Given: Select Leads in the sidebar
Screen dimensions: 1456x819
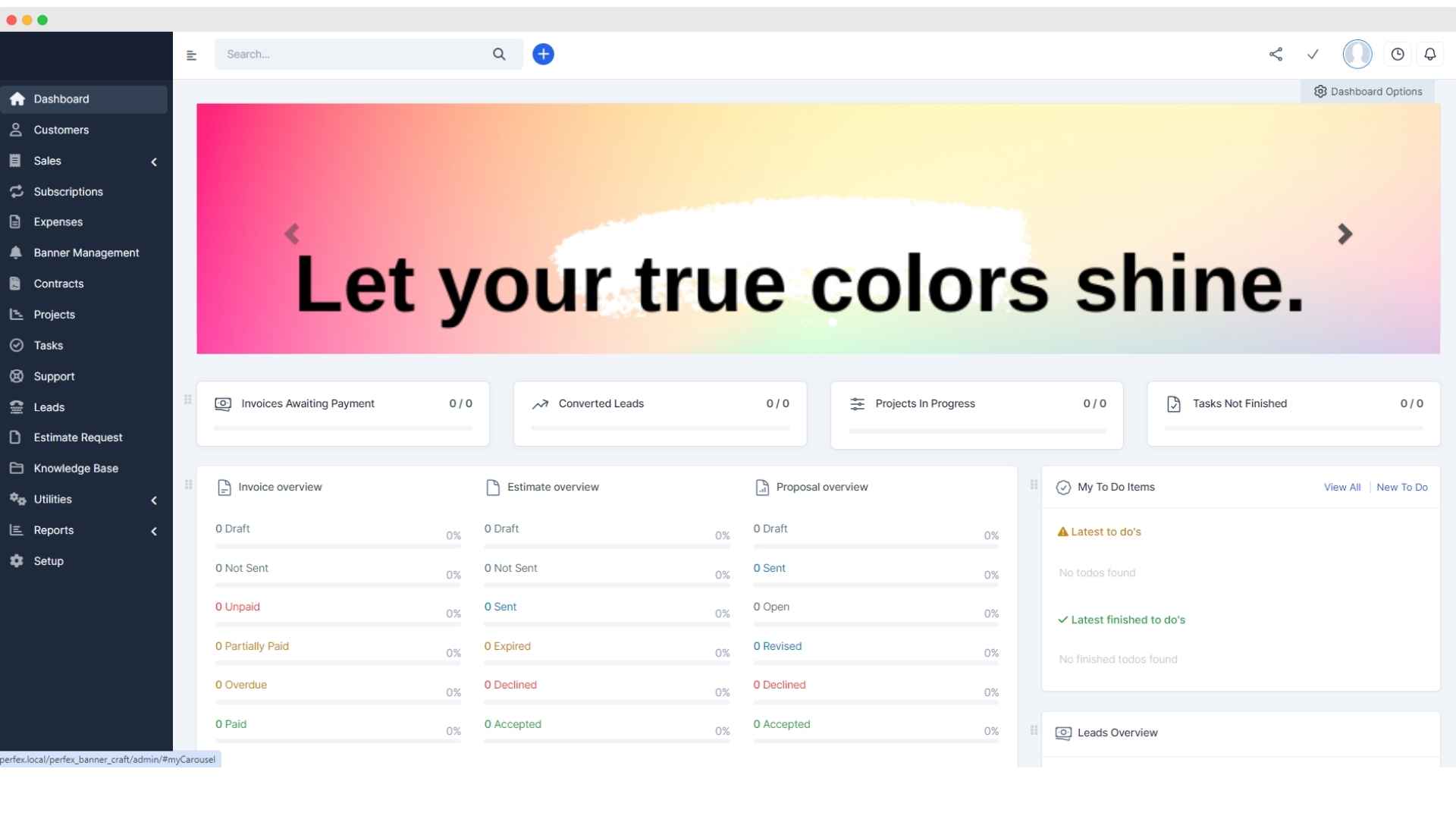Looking at the screenshot, I should point(48,406).
